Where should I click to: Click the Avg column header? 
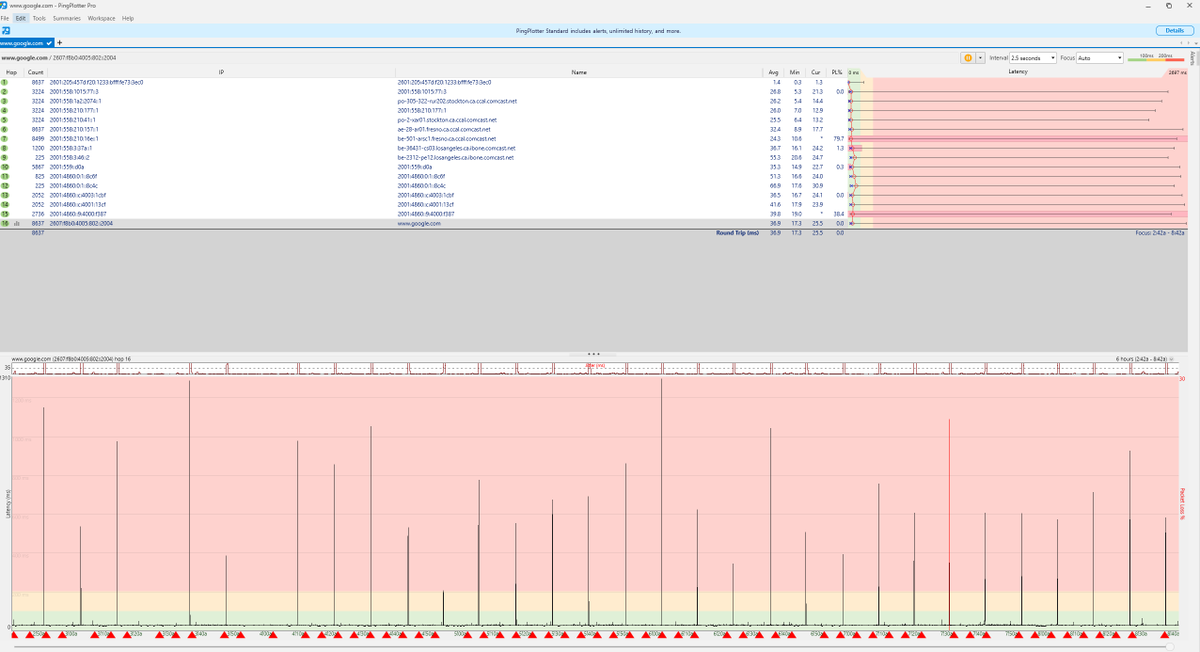[774, 72]
